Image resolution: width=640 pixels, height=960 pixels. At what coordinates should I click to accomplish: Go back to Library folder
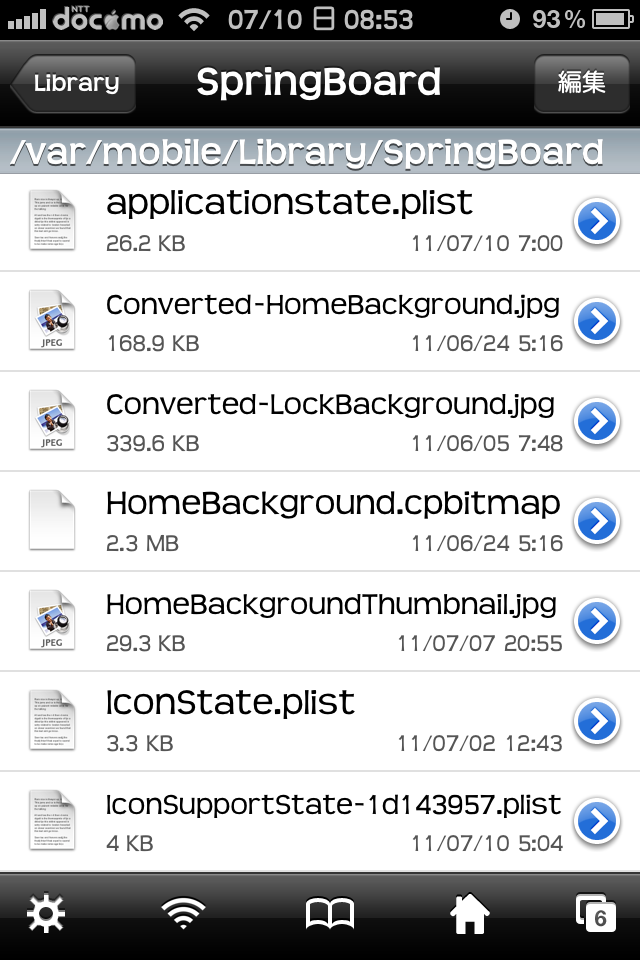pos(73,83)
